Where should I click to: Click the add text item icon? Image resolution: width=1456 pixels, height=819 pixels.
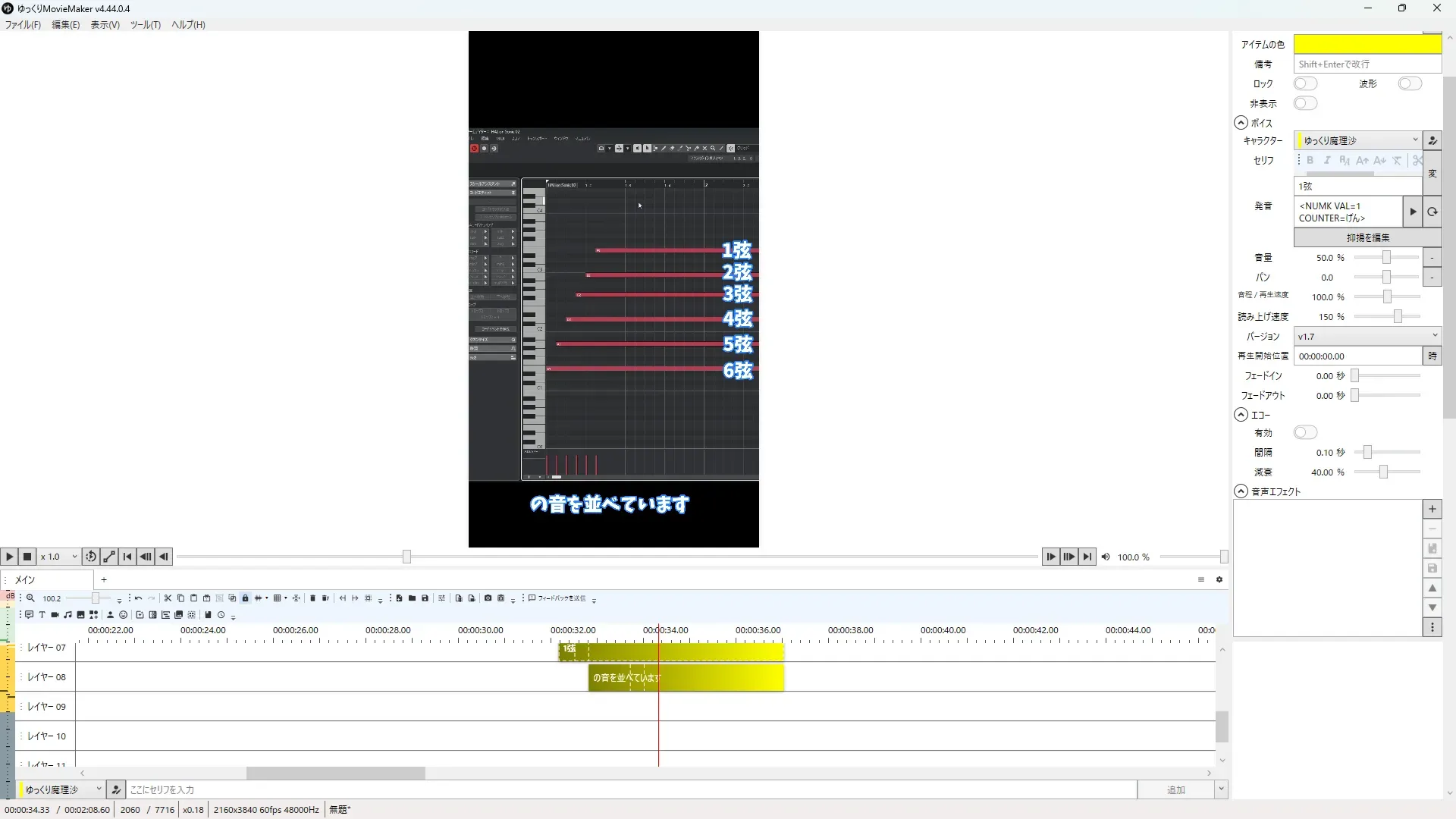click(x=42, y=615)
